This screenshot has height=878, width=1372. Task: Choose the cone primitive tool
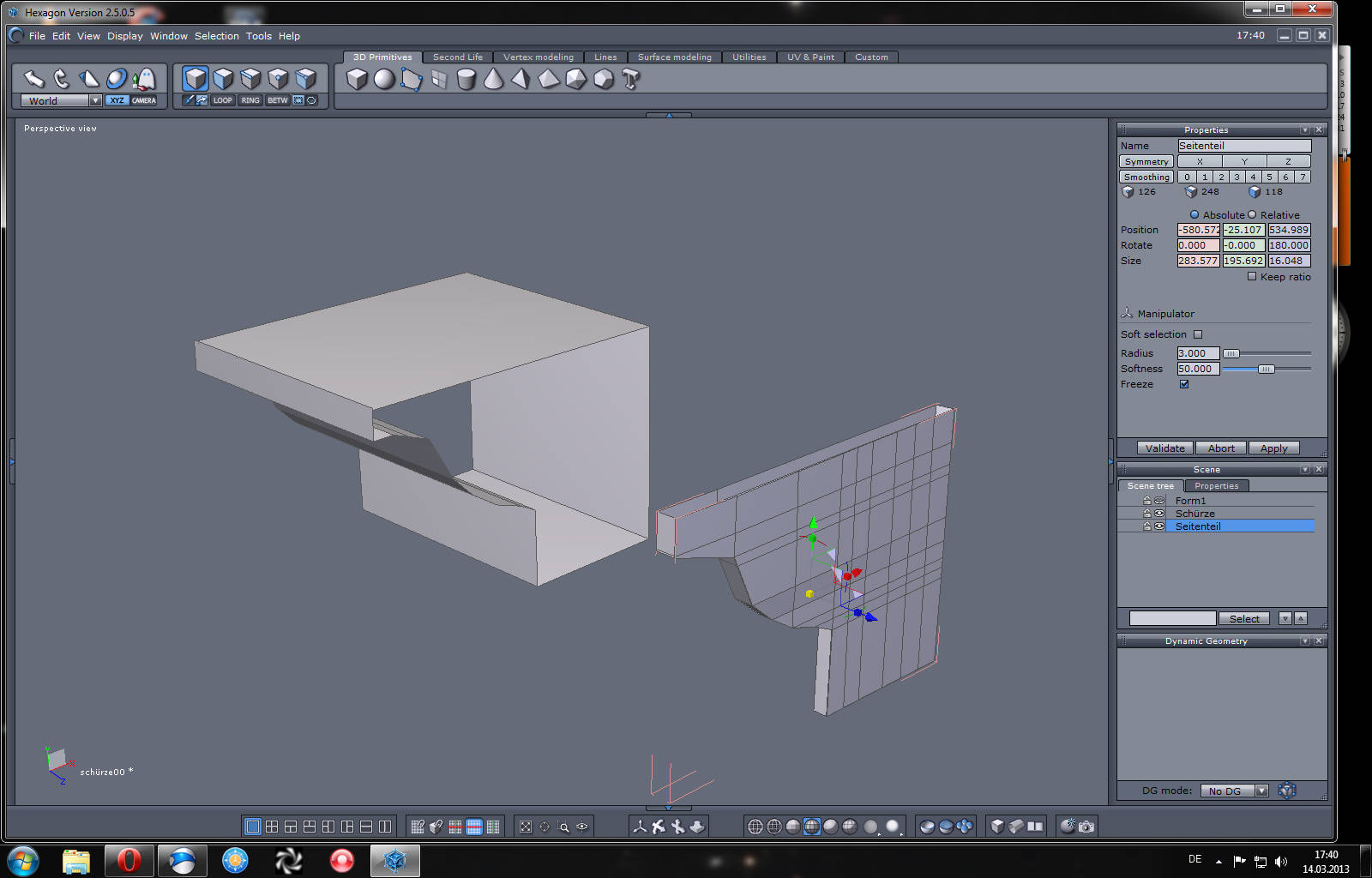click(493, 80)
